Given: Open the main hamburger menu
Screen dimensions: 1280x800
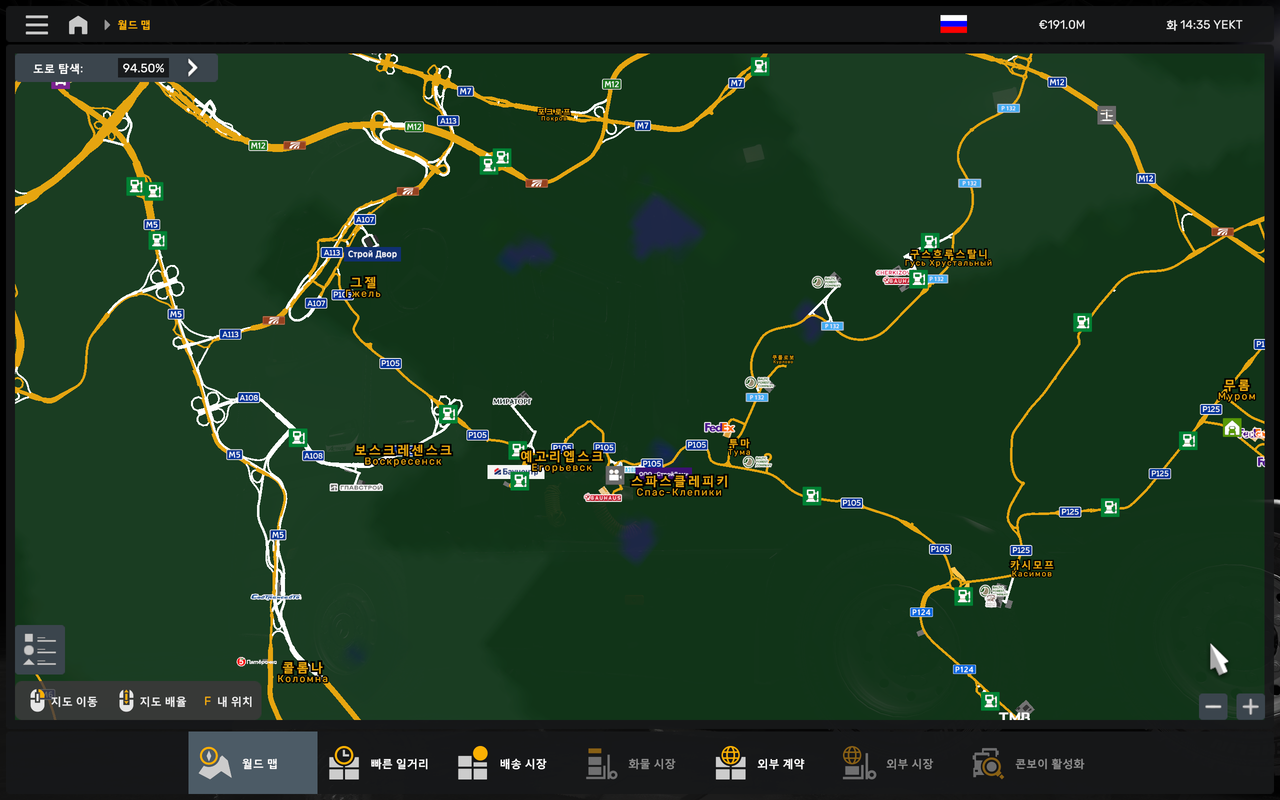Looking at the screenshot, I should coord(36,24).
